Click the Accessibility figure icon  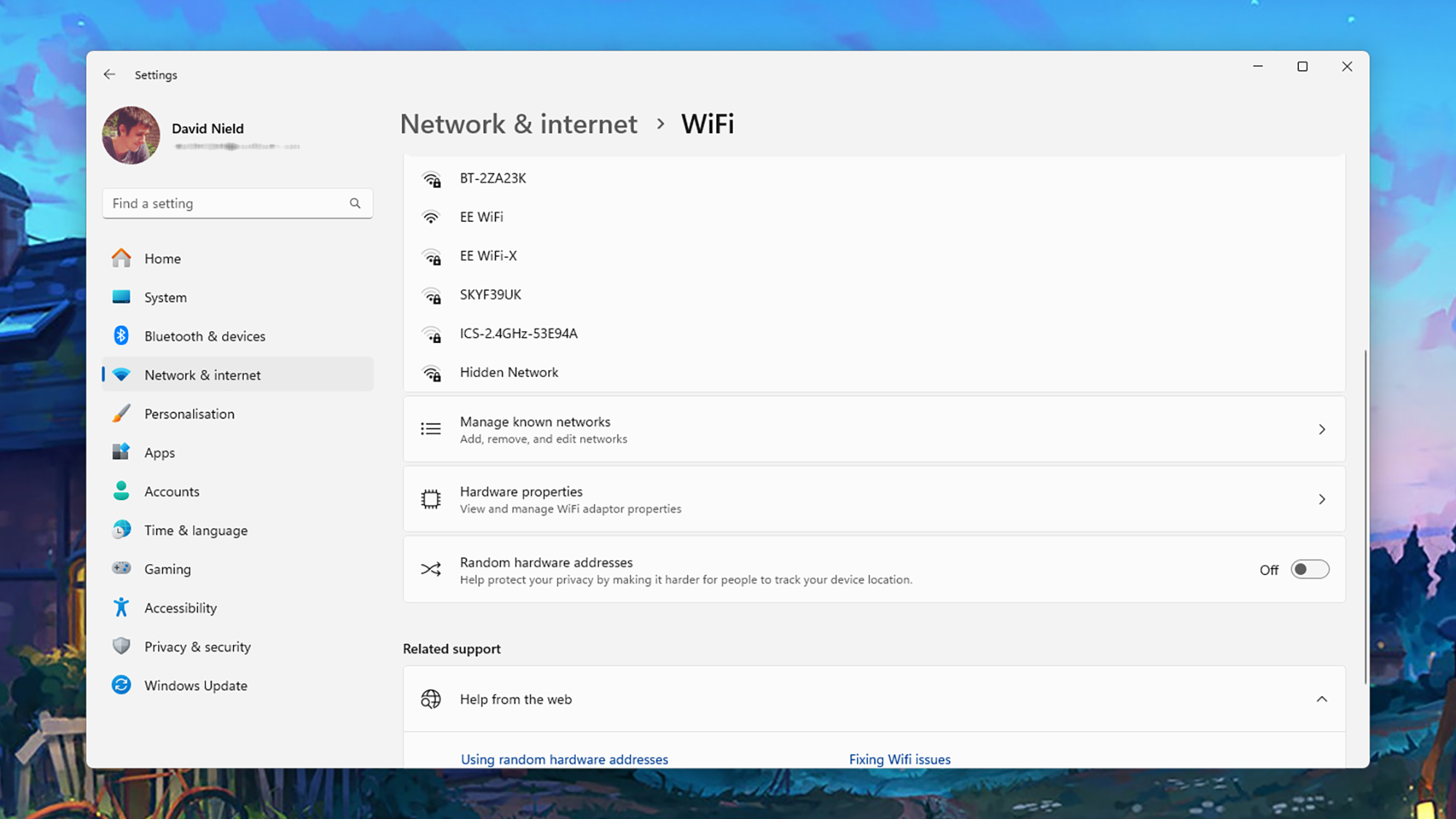click(x=121, y=607)
